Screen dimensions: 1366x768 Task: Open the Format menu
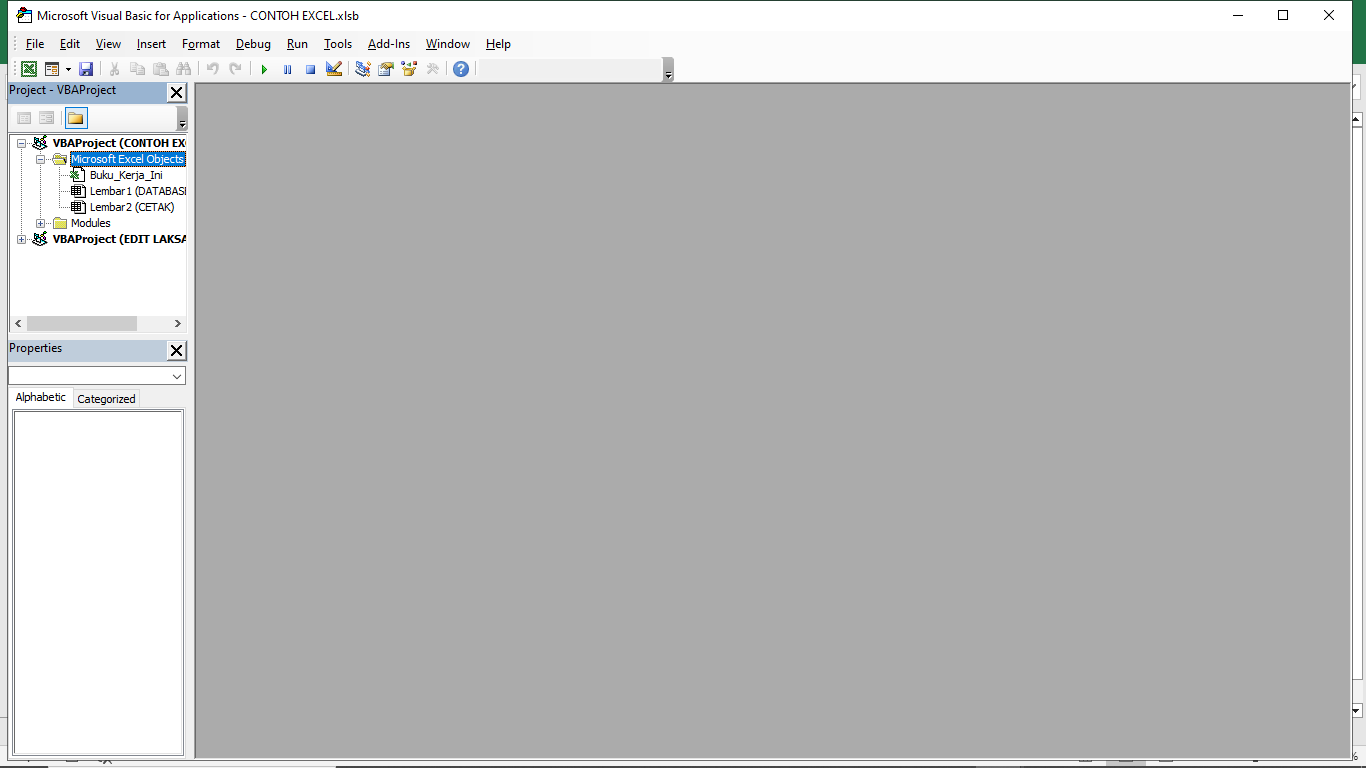[x=201, y=44]
